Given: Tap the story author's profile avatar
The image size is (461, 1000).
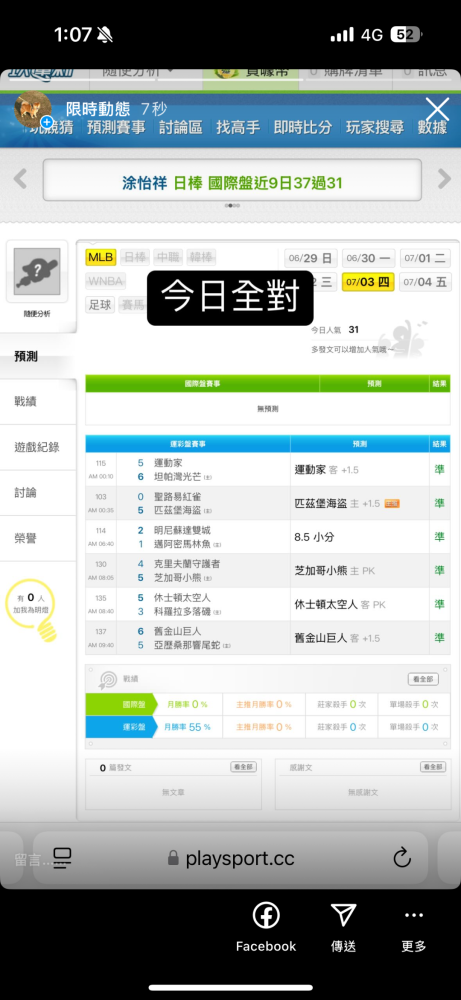Looking at the screenshot, I should 33,109.
